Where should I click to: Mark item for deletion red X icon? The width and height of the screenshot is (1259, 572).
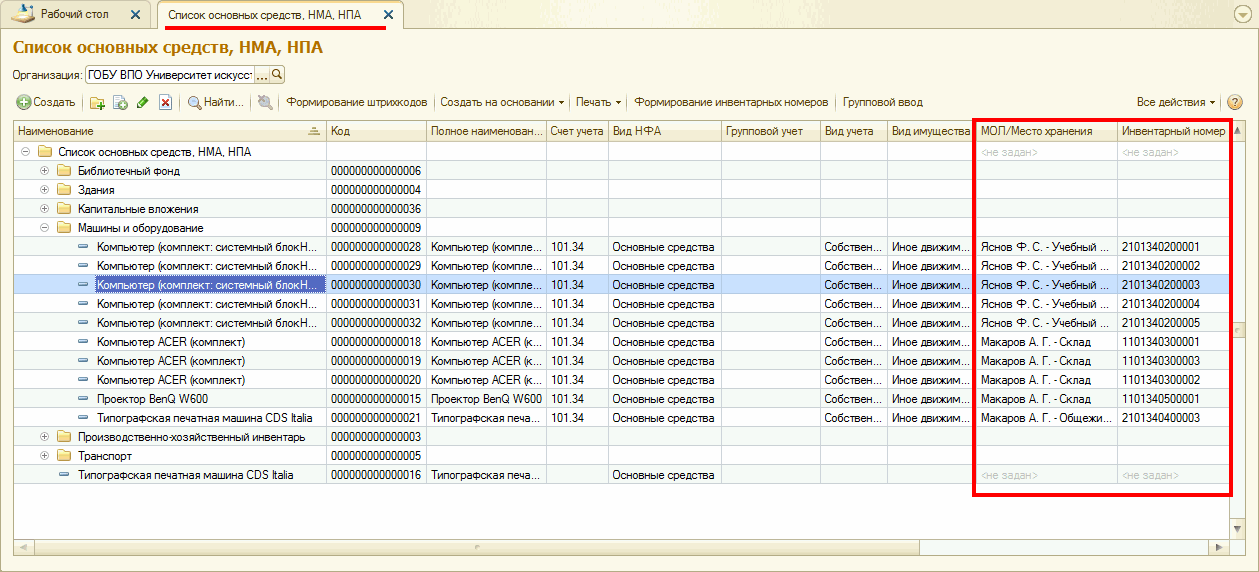pos(166,102)
